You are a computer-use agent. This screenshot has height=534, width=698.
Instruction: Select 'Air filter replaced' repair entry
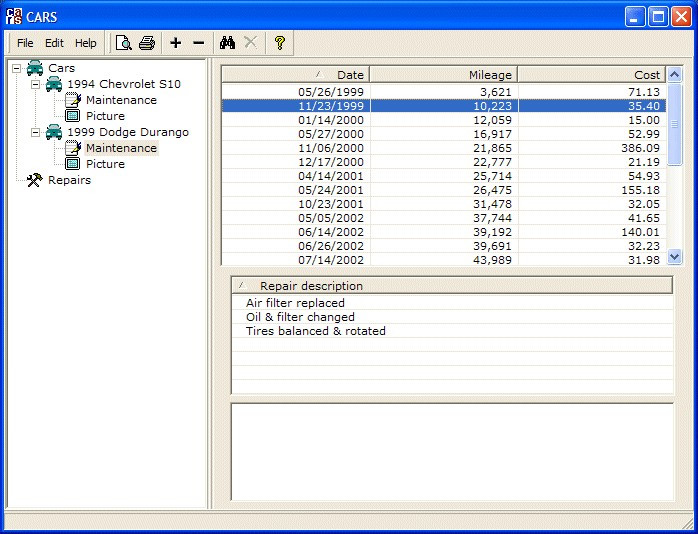pos(452,303)
